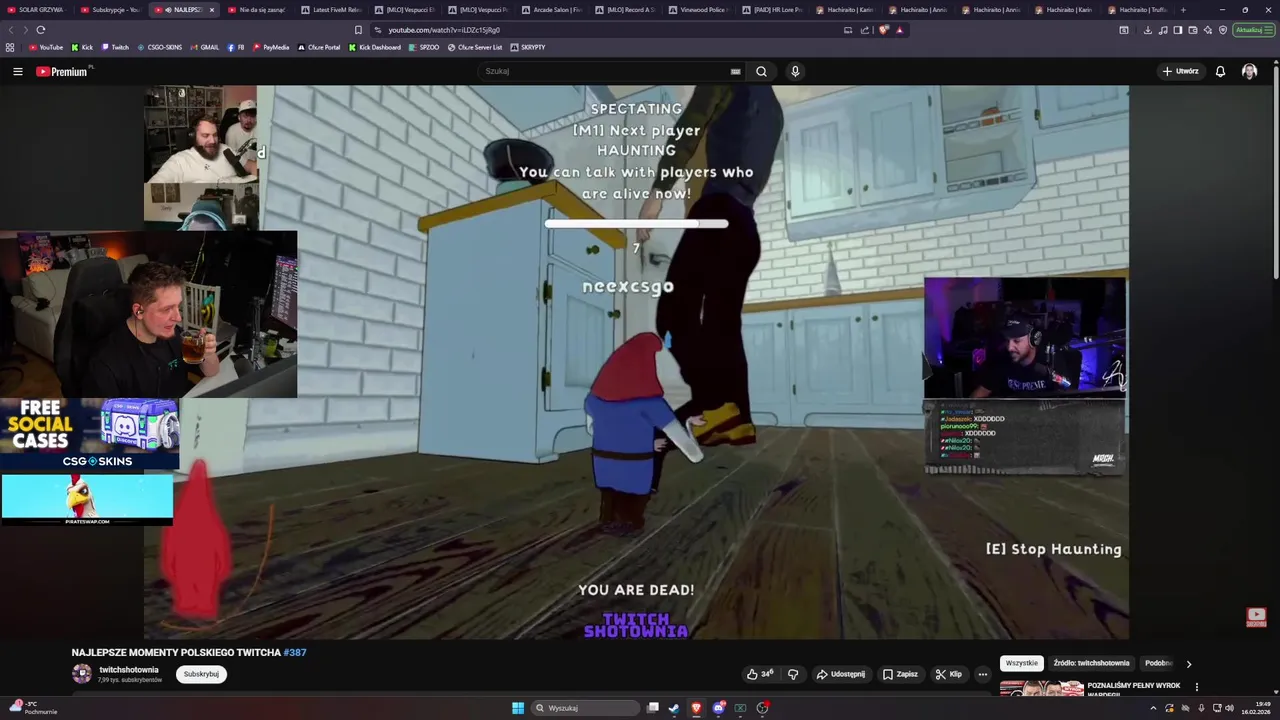Open the #387 hashtag link
Screen dimensions: 1280x720
click(295, 652)
